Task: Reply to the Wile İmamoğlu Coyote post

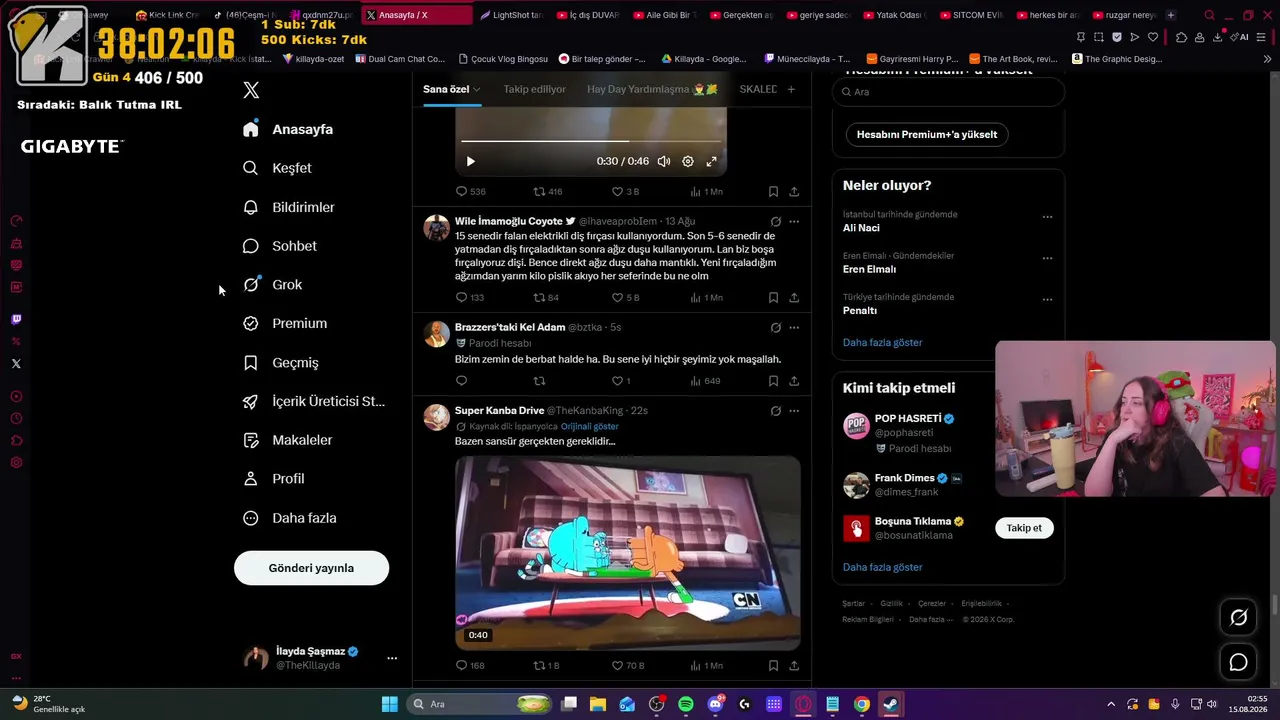Action: 470,297
